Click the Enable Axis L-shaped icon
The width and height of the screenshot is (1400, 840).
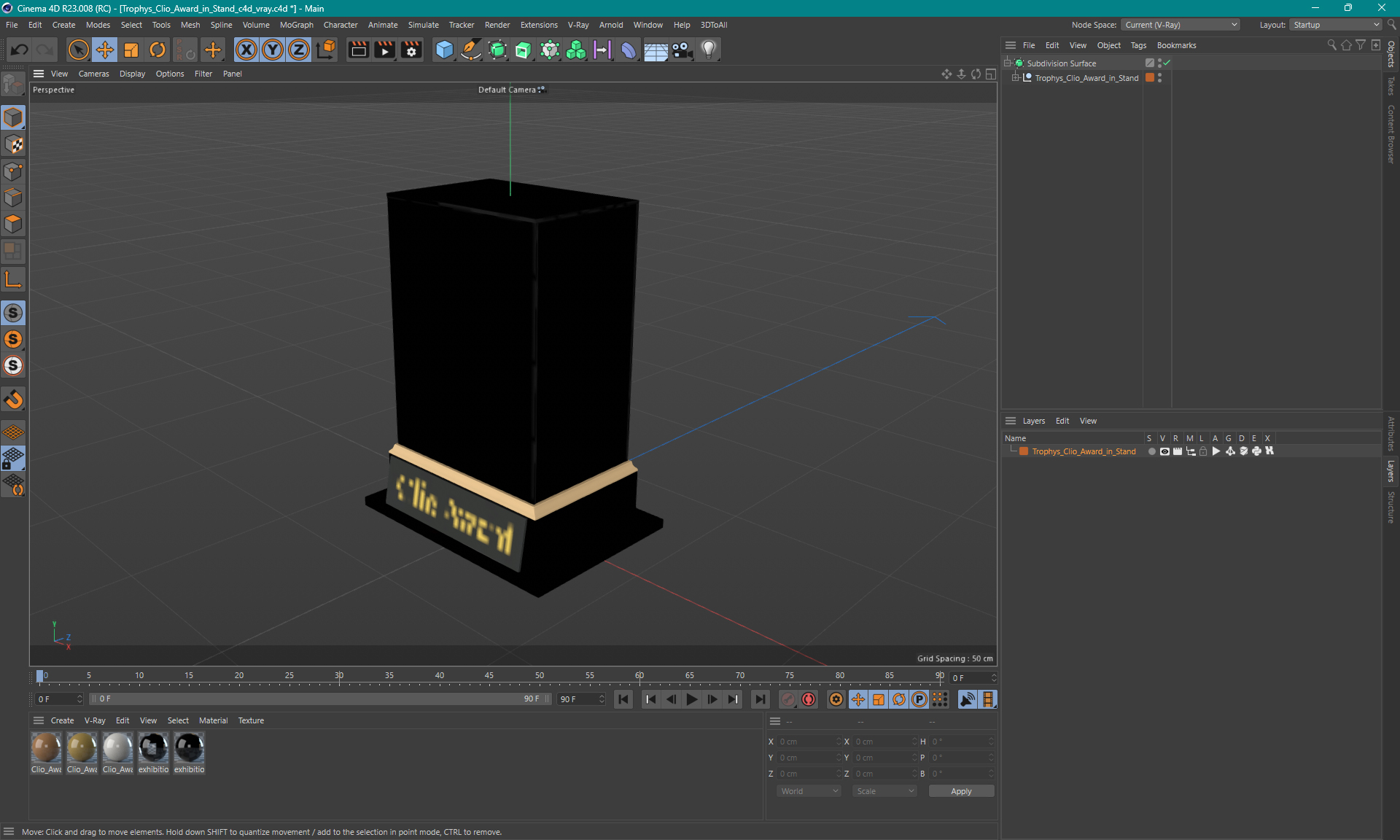point(13,279)
